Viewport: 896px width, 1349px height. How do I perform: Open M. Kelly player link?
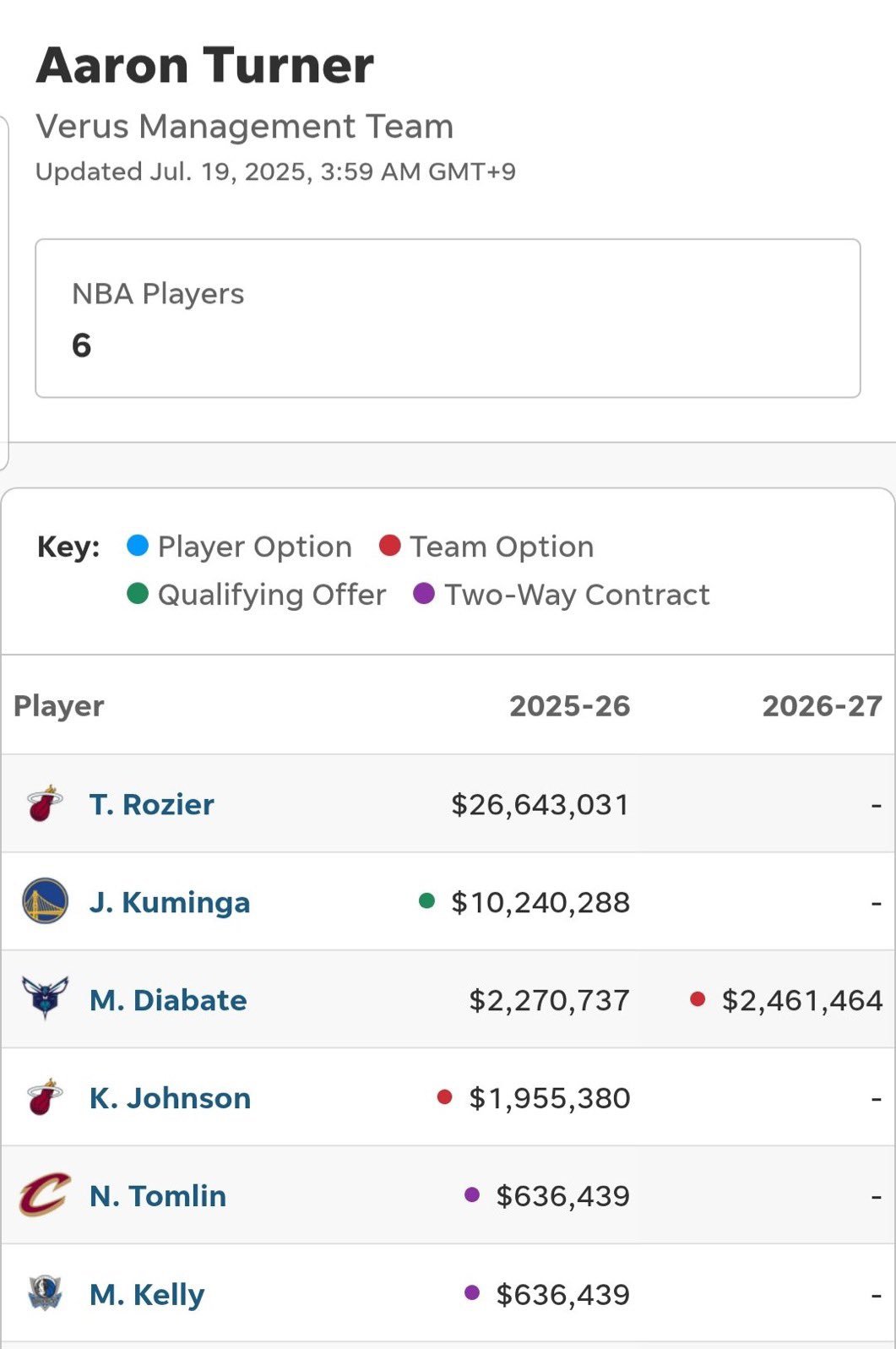(147, 1295)
